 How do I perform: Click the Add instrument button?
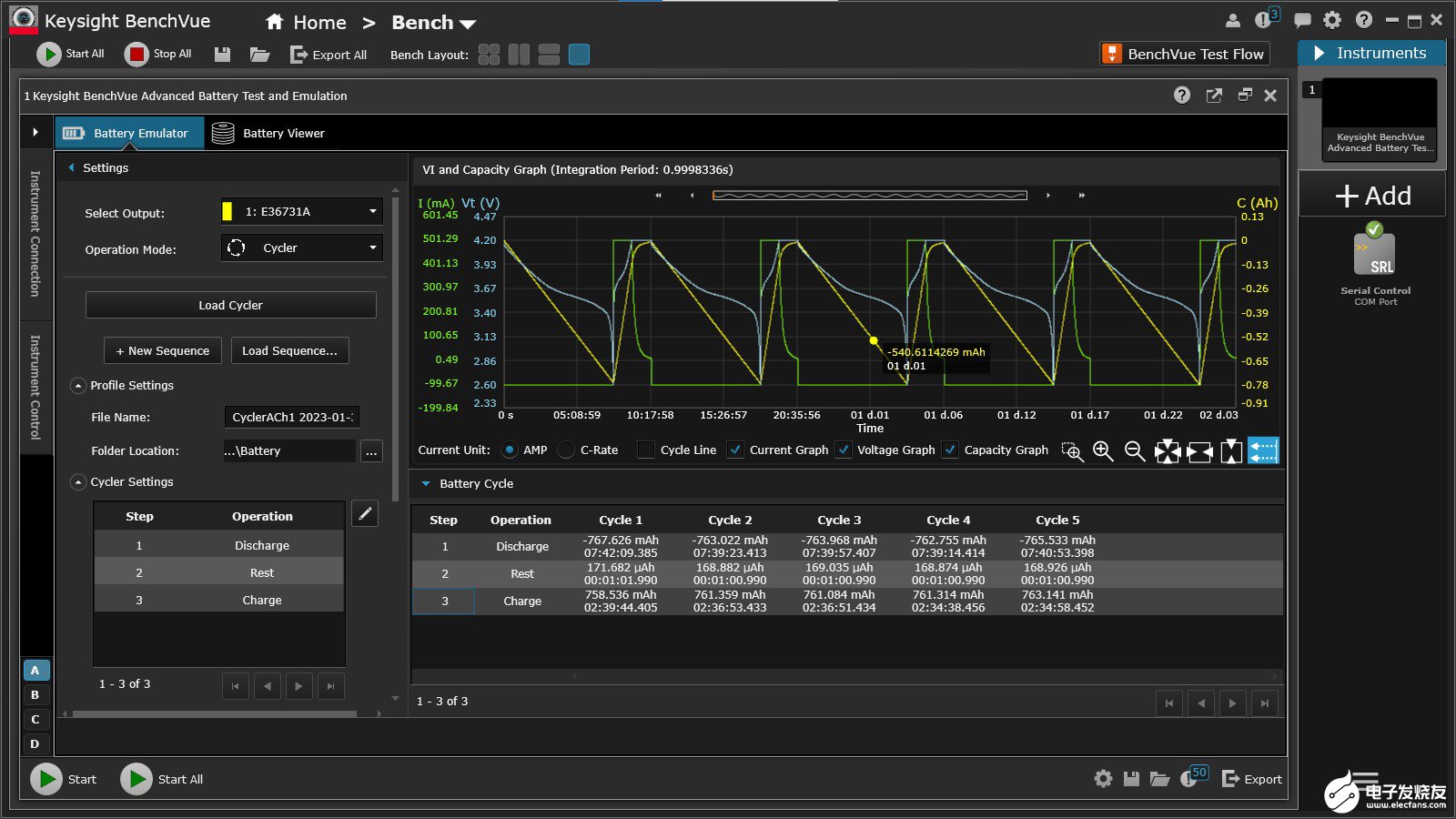click(1372, 196)
